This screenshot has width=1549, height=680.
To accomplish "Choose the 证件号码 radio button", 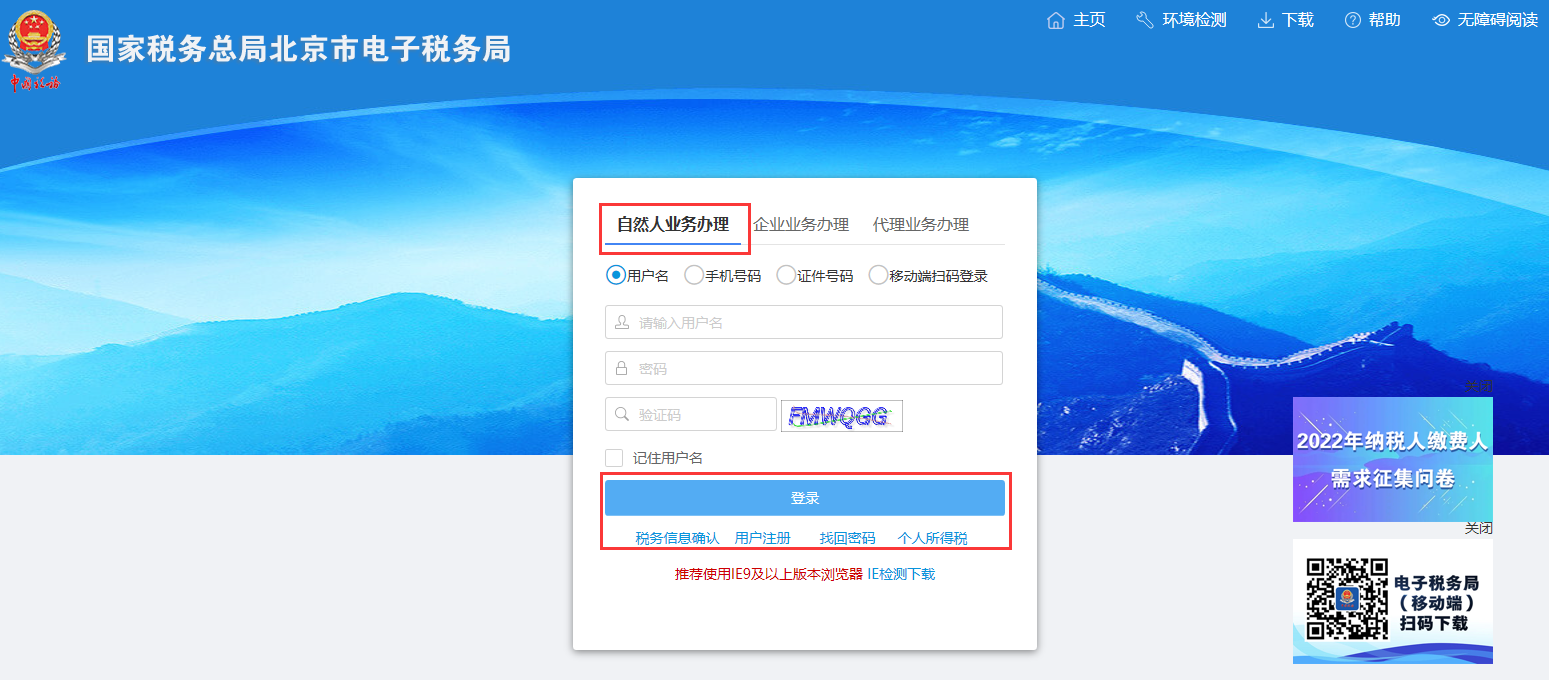I will click(x=786, y=275).
